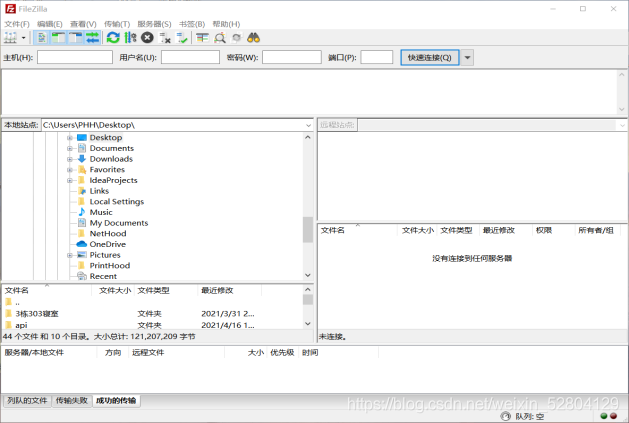Screen dimensions: 629x423
Task: Select Local Settings in the tree
Action: point(117,201)
